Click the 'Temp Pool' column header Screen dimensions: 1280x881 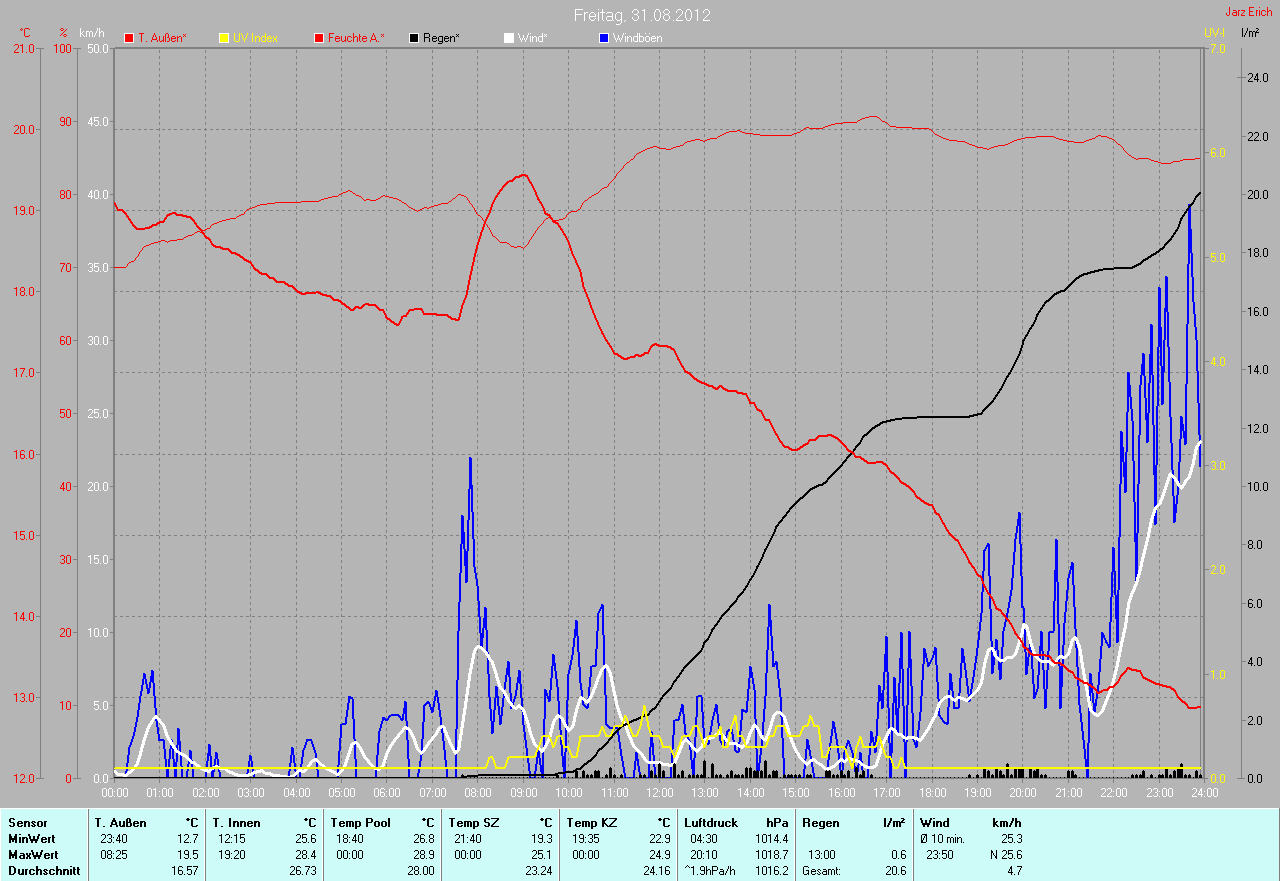pos(359,823)
